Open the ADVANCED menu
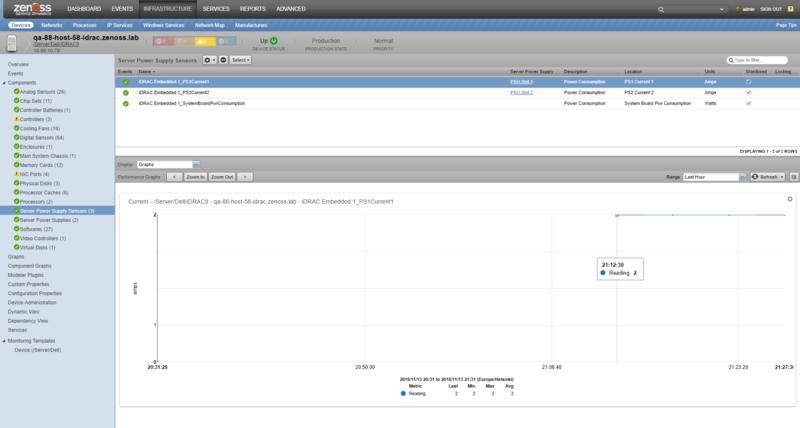800x428 pixels. pos(291,9)
